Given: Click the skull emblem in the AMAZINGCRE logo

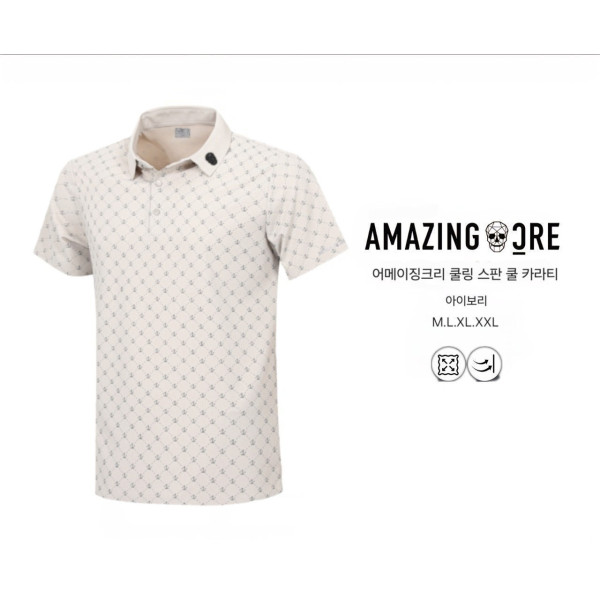Looking at the screenshot, I should (497, 236).
